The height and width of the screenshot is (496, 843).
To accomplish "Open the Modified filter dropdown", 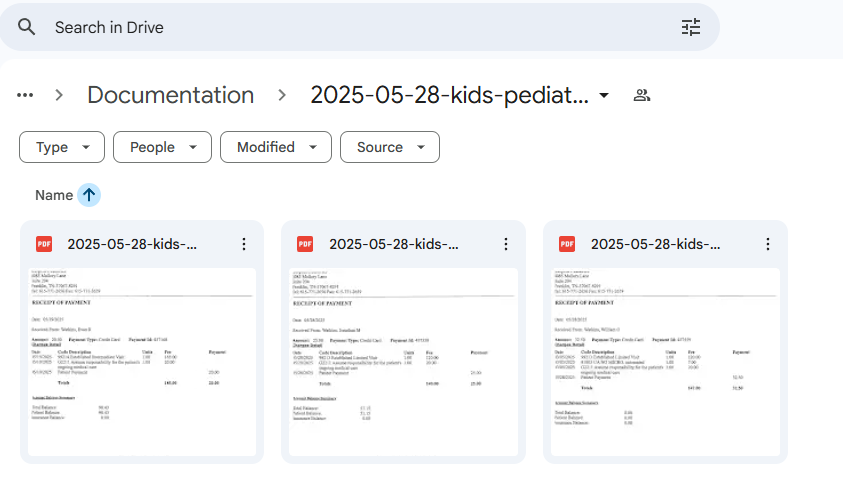I will [x=275, y=147].
